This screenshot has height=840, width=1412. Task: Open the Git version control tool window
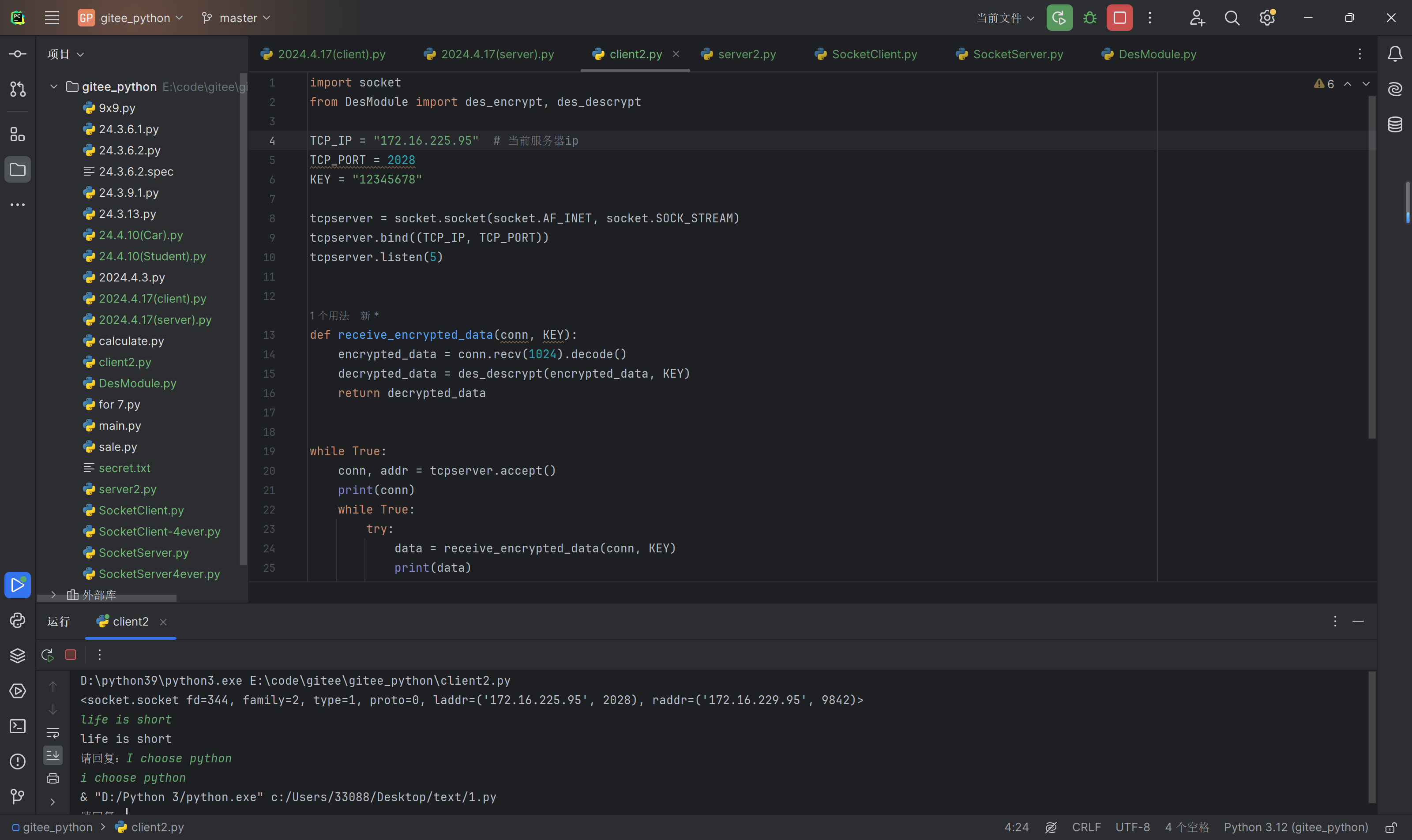point(18,796)
